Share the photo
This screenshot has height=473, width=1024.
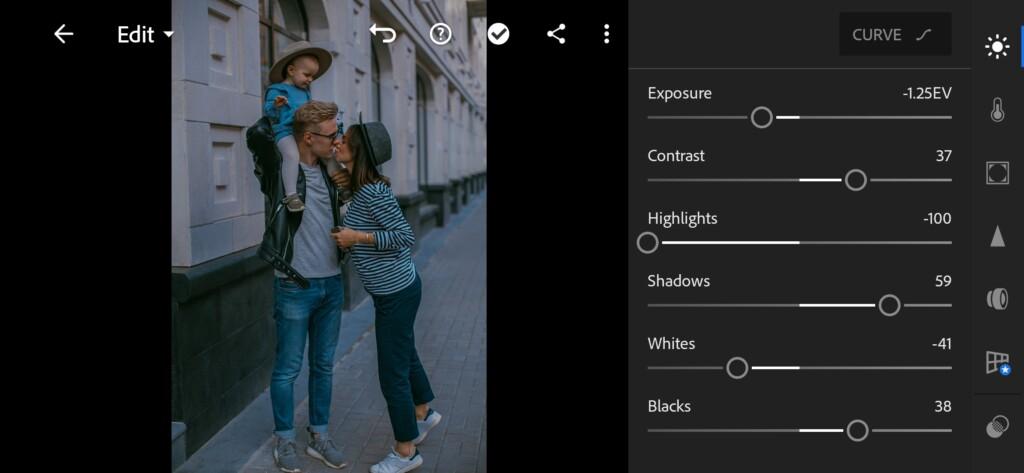click(x=556, y=34)
